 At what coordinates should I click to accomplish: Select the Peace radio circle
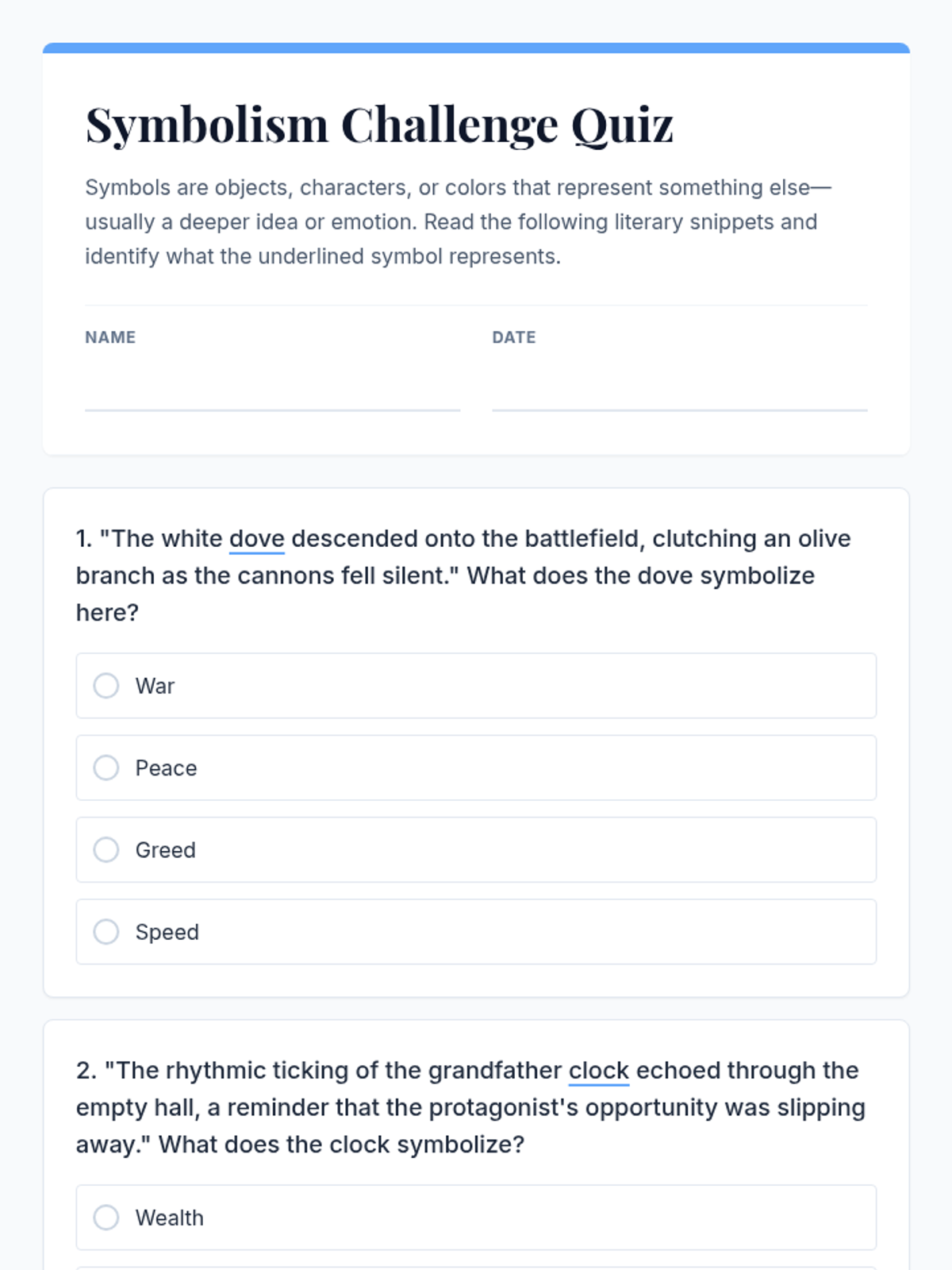106,768
